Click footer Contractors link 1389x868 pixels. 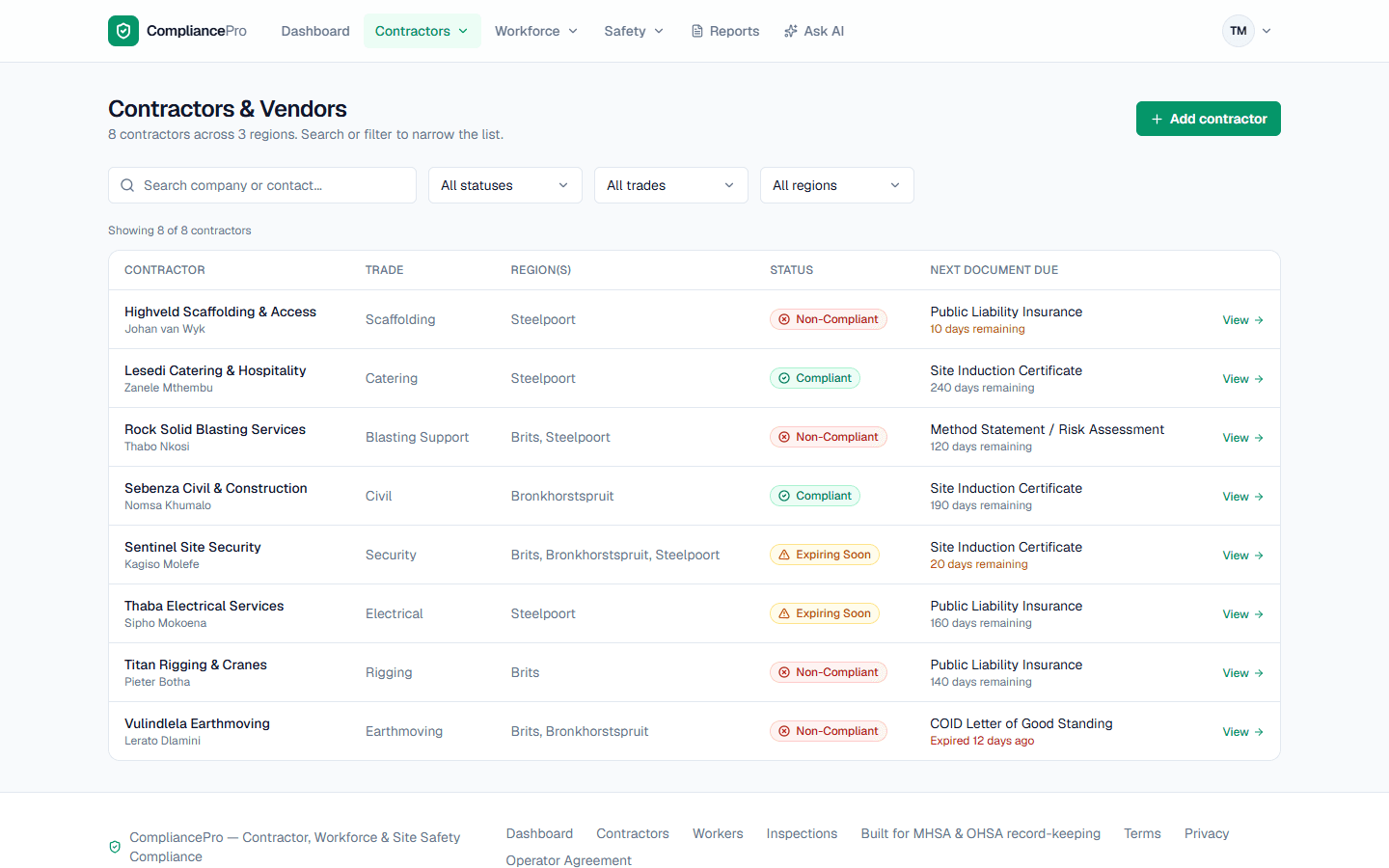click(x=633, y=833)
